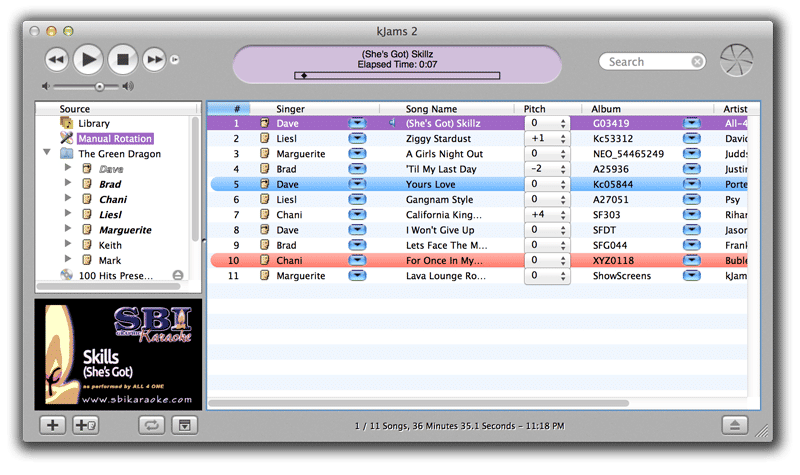Select song Lets Face The M...
This screenshot has height=475, width=800.
pyautogui.click(x=446, y=245)
